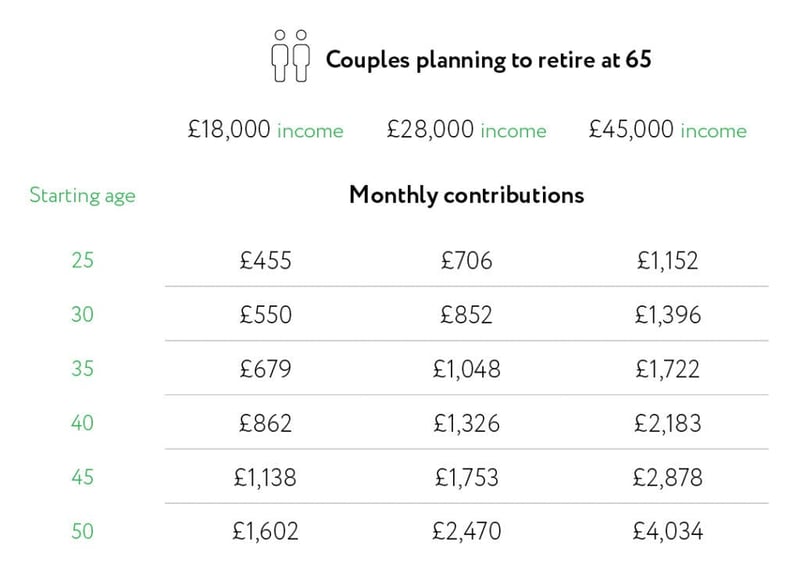Click the £1,138 contribution cell
Viewport: 800px width, 572px height.
[x=267, y=477]
